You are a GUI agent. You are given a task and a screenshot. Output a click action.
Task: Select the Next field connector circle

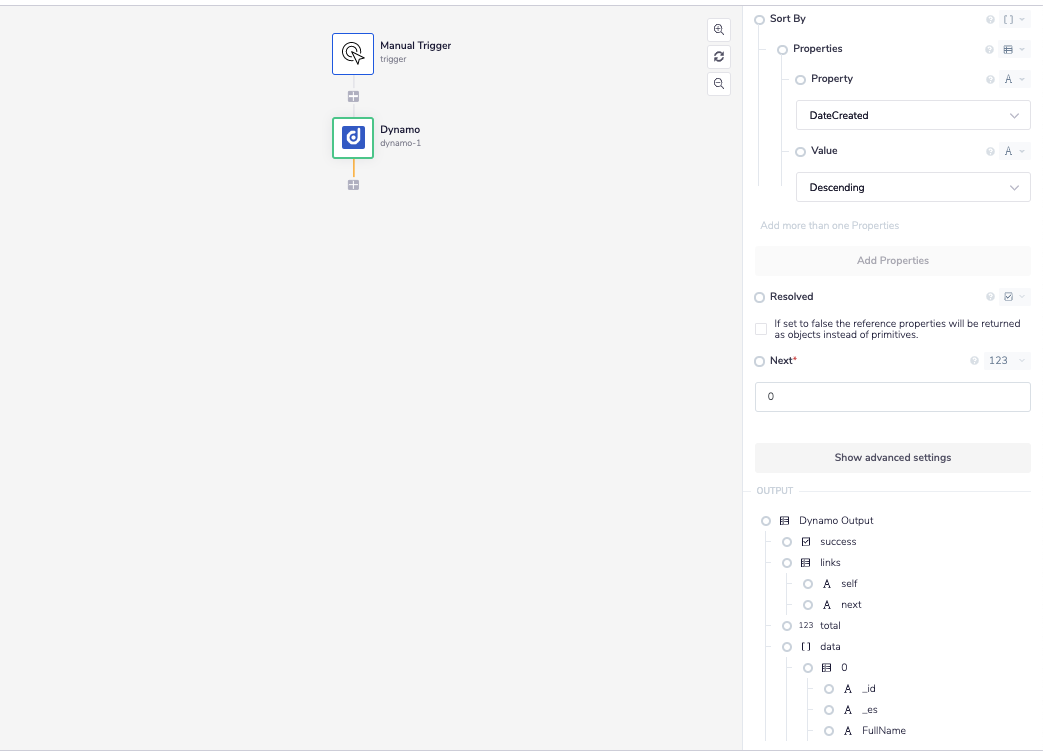(x=760, y=361)
